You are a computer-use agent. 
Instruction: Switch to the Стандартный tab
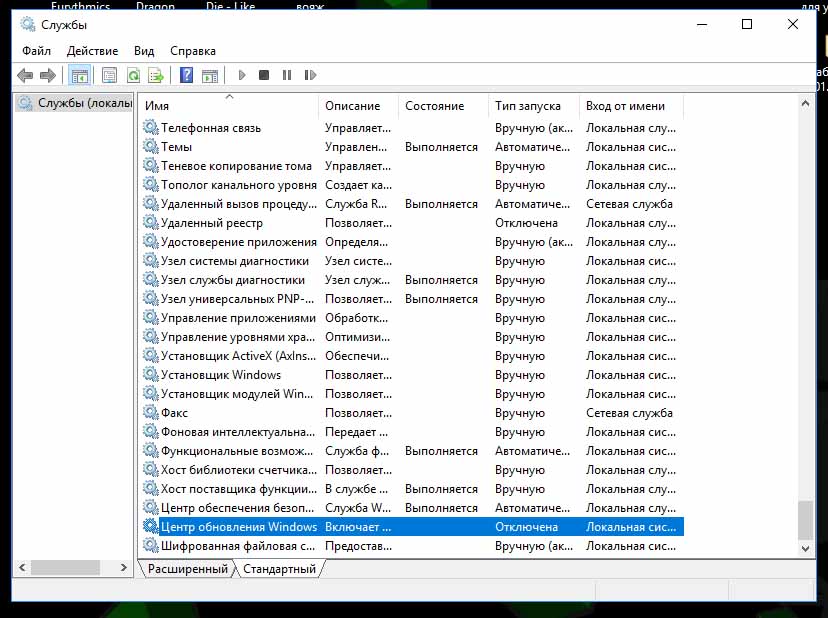pyautogui.click(x=279, y=569)
